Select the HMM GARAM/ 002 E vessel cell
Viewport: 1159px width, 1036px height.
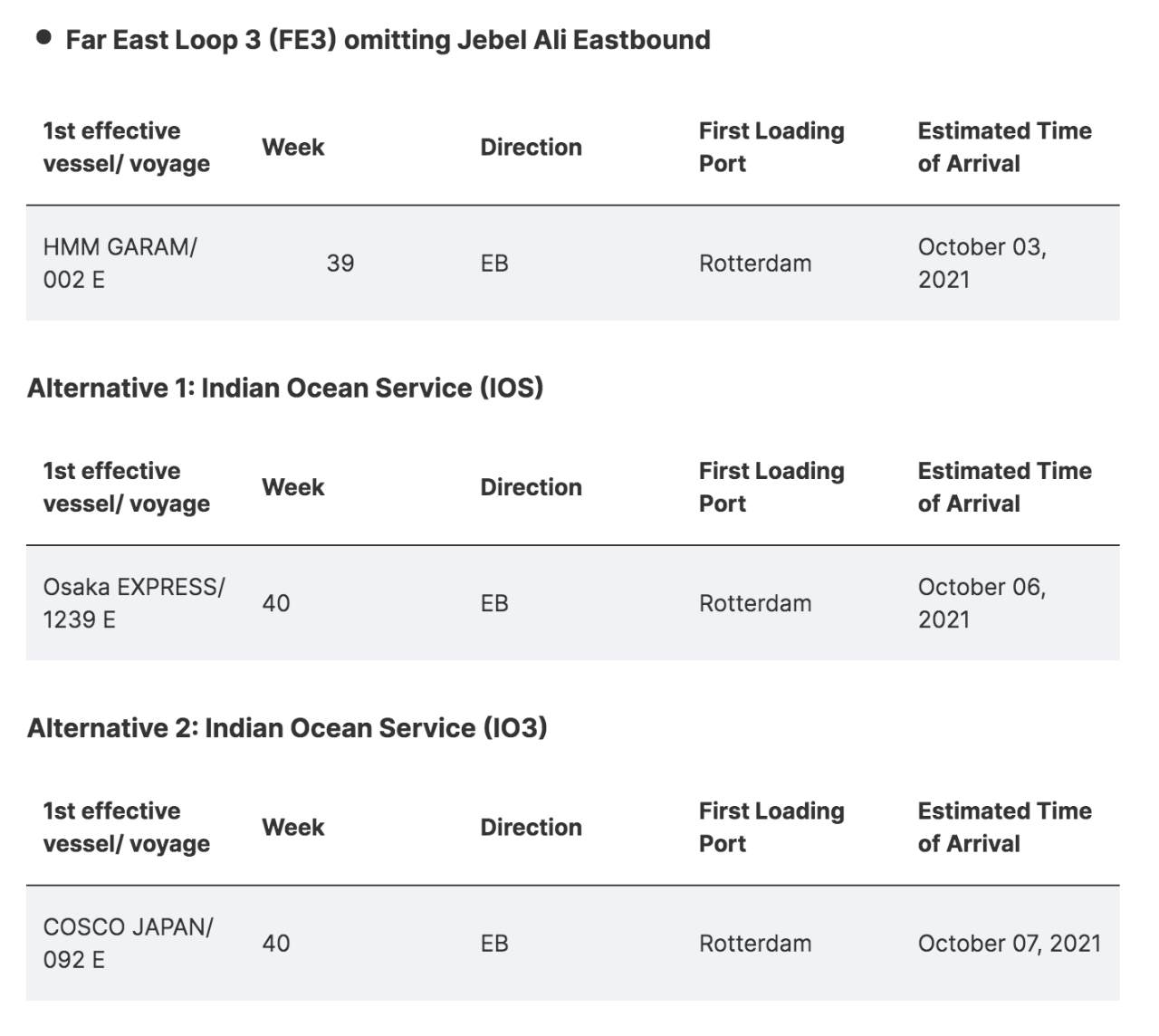coord(120,263)
